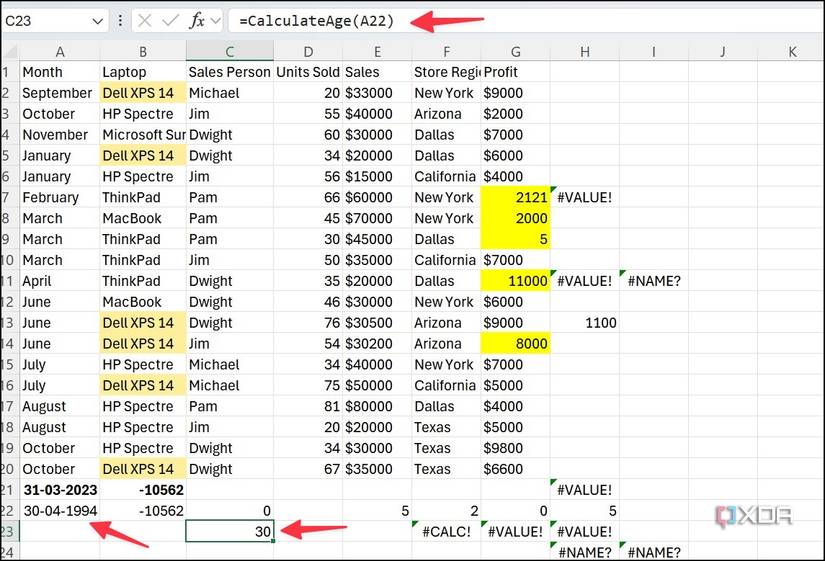Select column E header
The image size is (825, 561).
coord(377,52)
